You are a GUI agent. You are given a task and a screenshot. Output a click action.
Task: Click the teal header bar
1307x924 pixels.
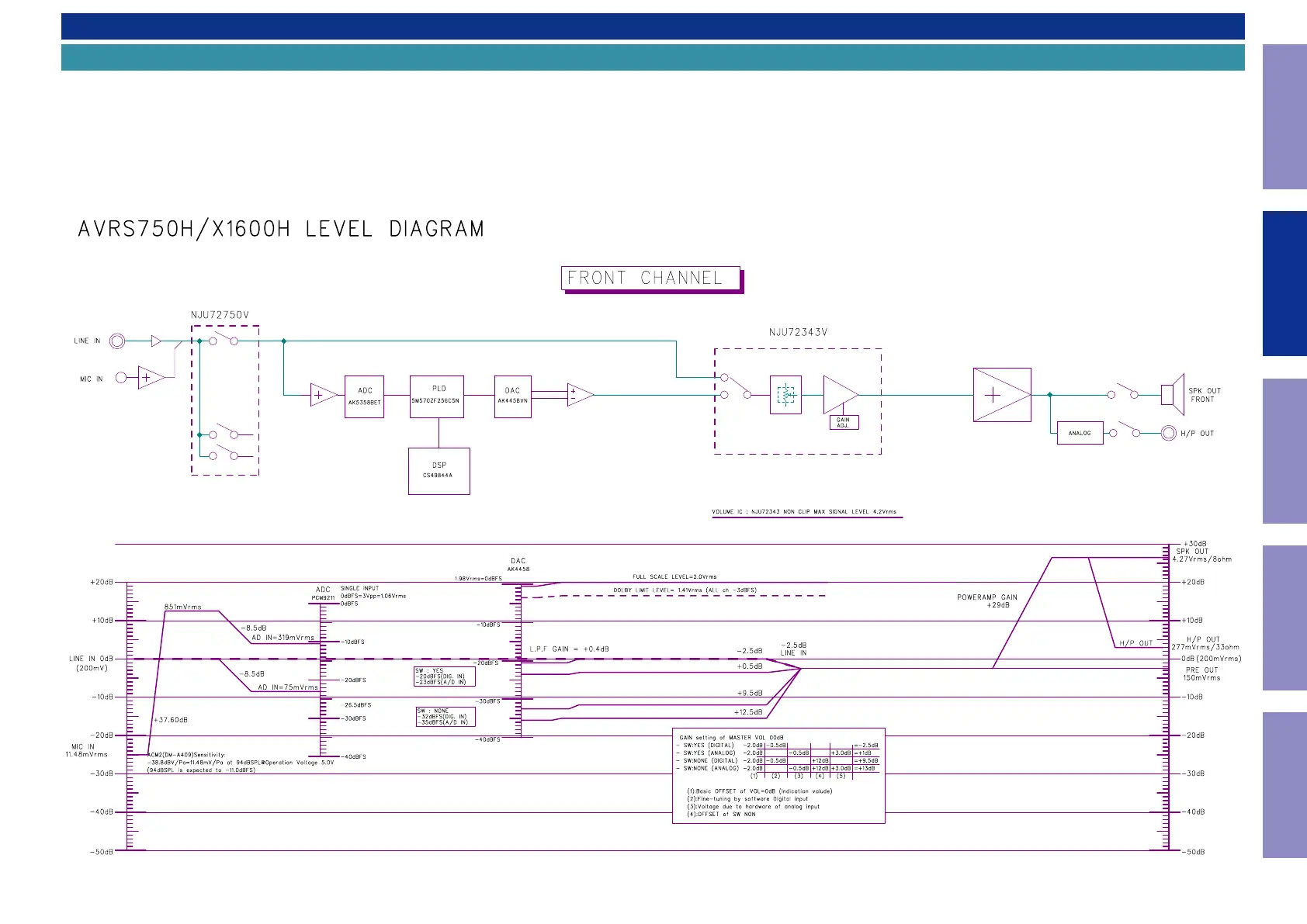pyautogui.click(x=653, y=57)
